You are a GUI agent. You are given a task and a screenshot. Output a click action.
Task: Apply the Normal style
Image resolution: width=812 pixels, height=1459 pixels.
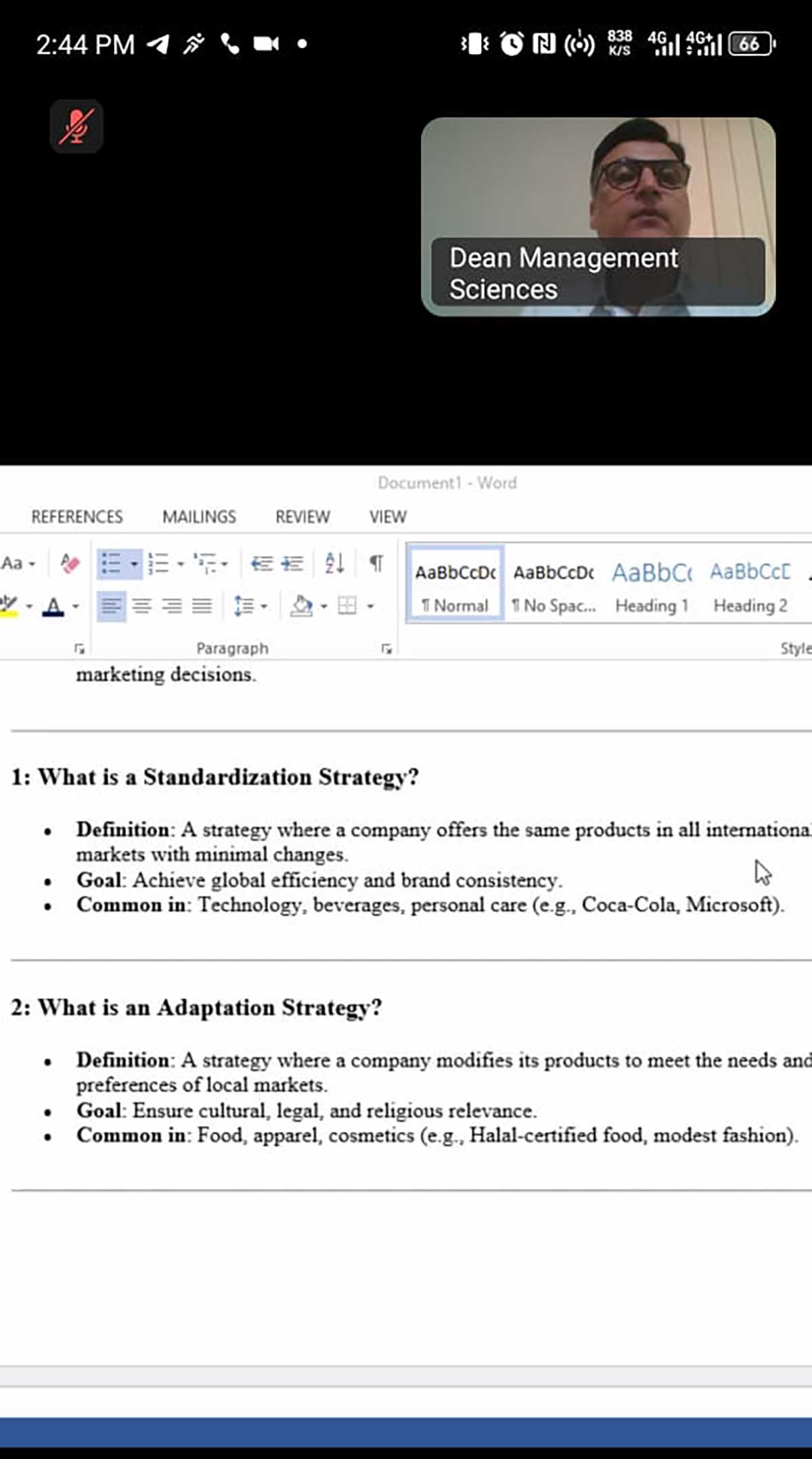[455, 583]
